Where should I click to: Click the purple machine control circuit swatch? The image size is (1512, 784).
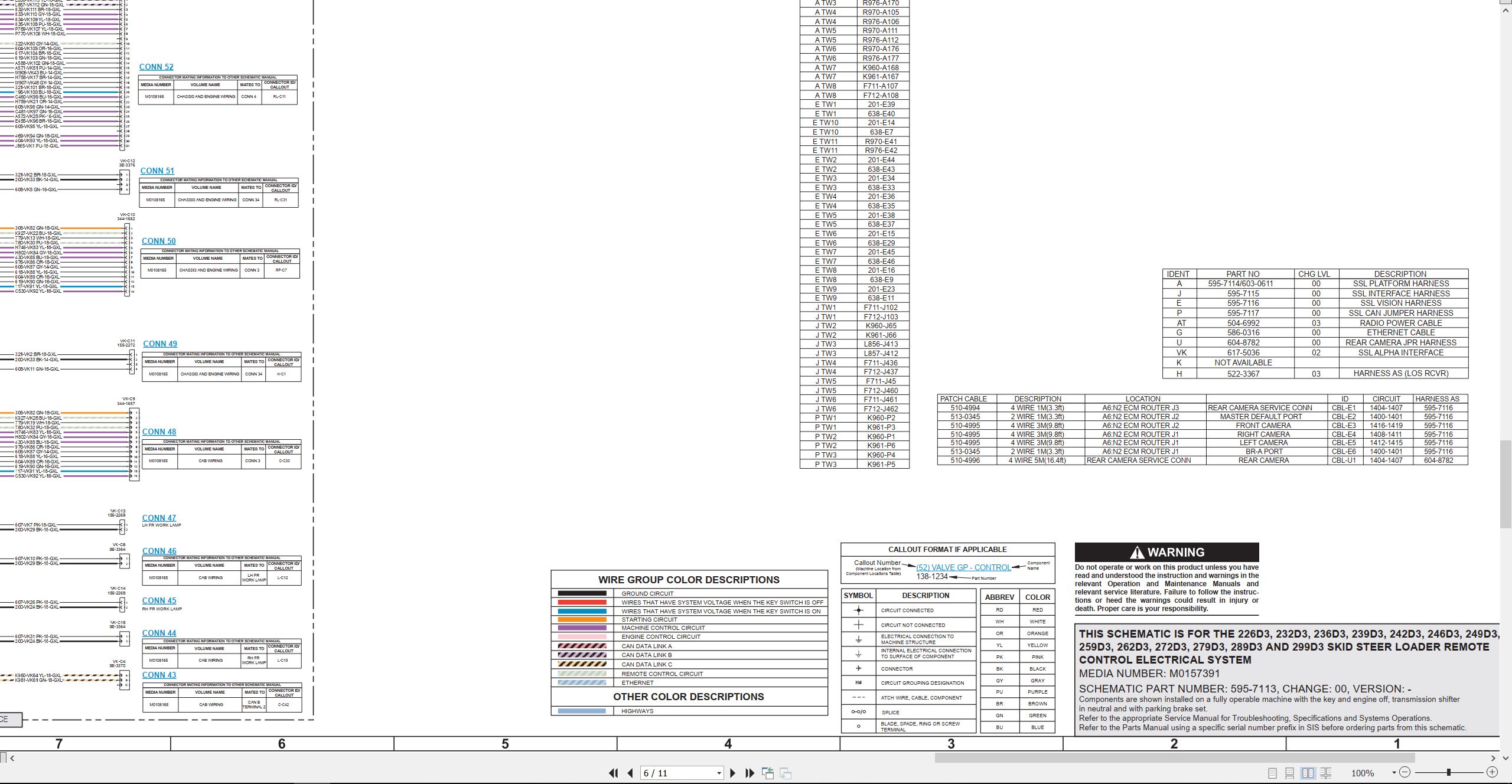(582, 628)
